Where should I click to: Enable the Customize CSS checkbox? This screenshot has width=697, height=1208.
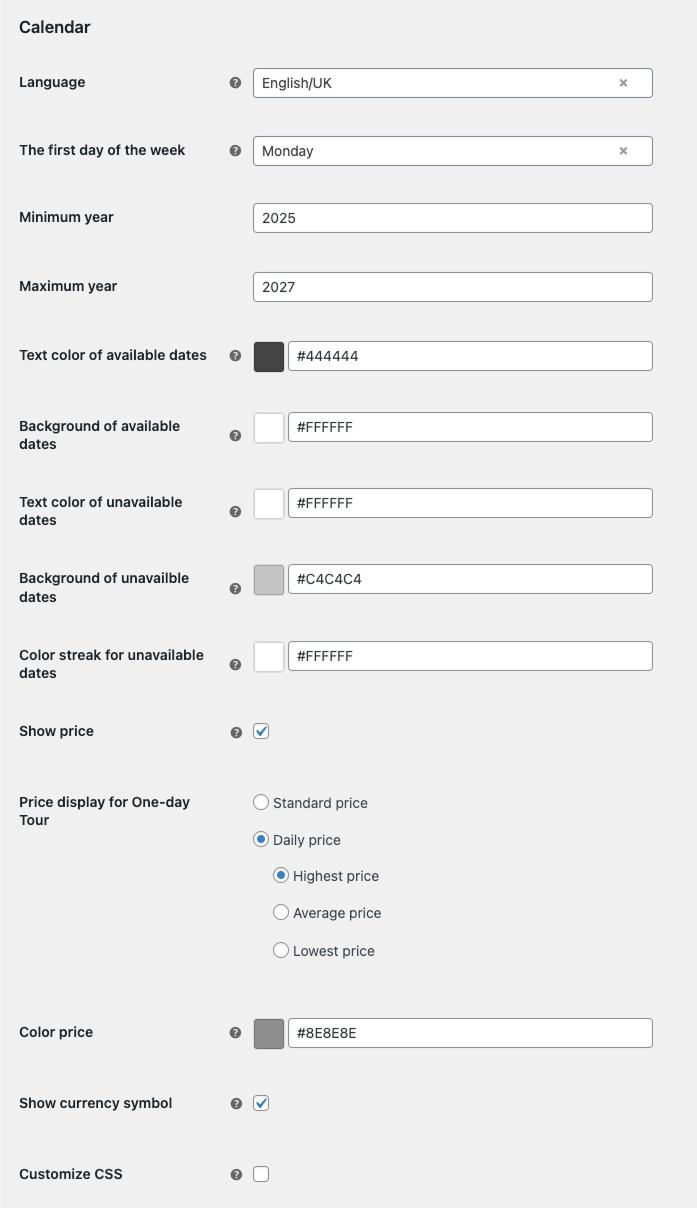click(x=261, y=1174)
